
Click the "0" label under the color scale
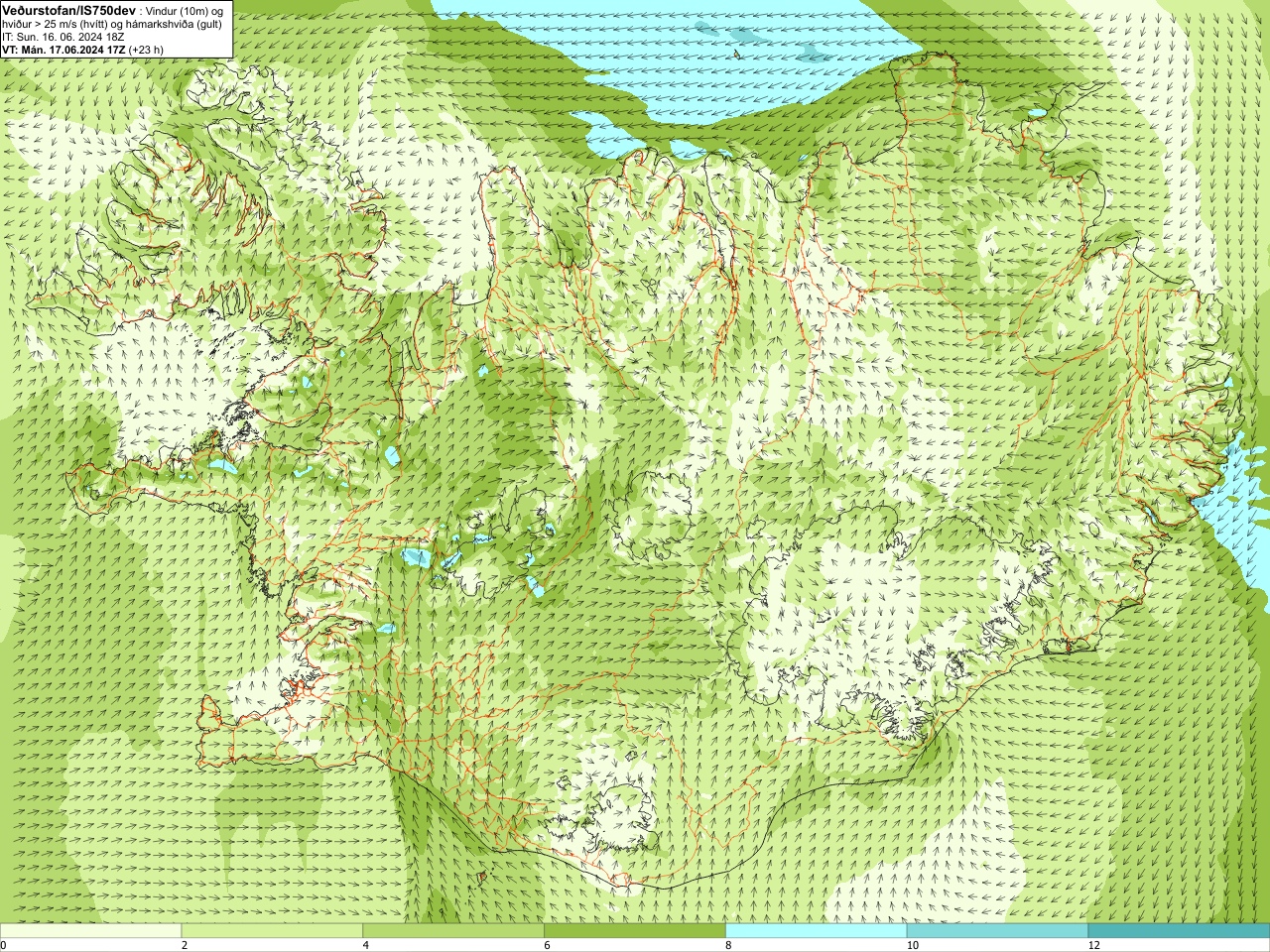[x=4, y=945]
